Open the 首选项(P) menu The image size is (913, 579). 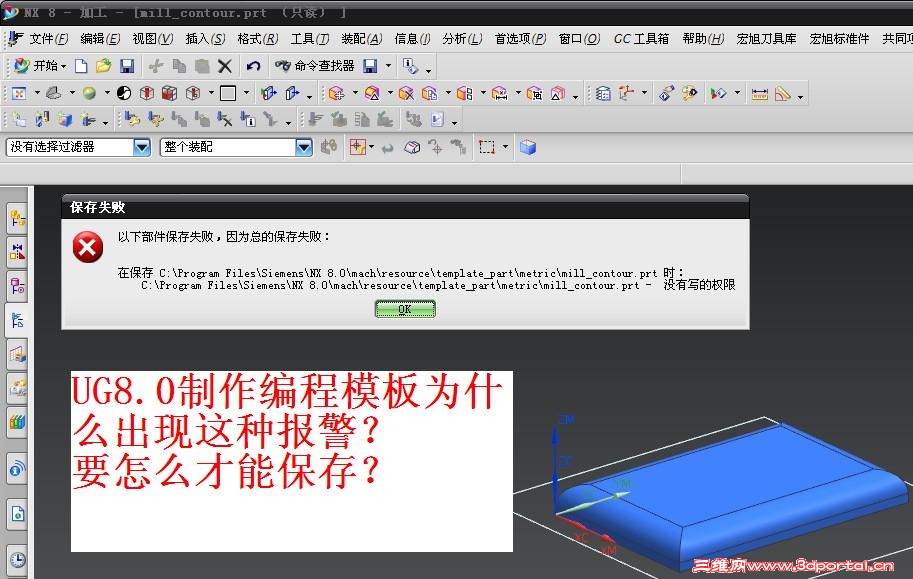point(520,39)
